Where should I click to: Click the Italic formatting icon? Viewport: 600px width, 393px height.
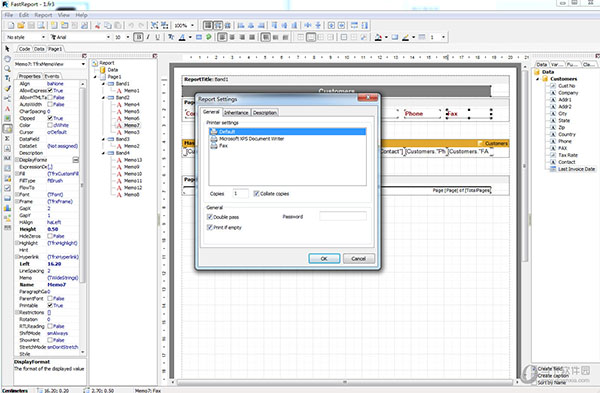click(x=148, y=37)
